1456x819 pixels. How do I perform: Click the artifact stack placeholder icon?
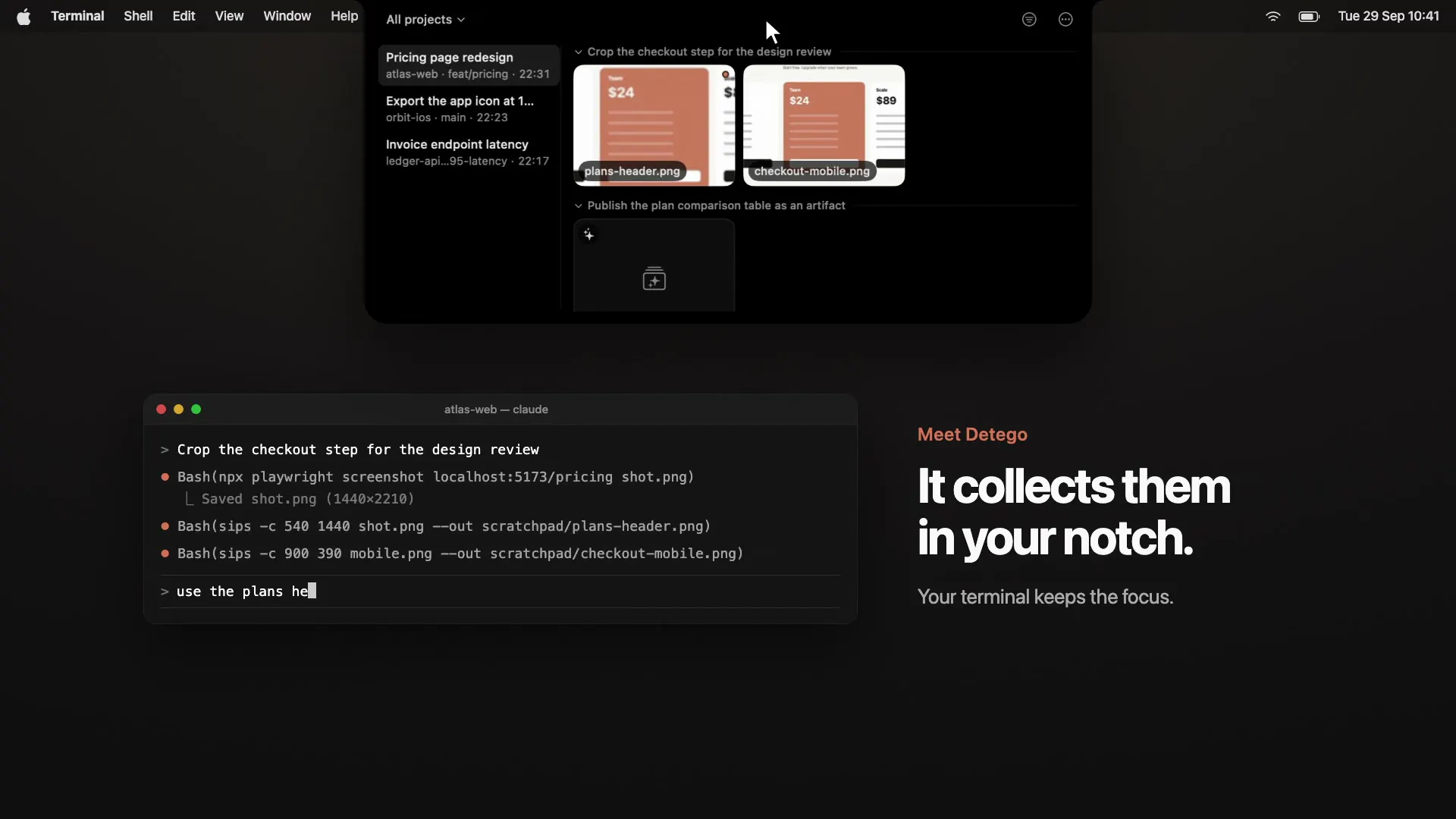pyautogui.click(x=654, y=278)
